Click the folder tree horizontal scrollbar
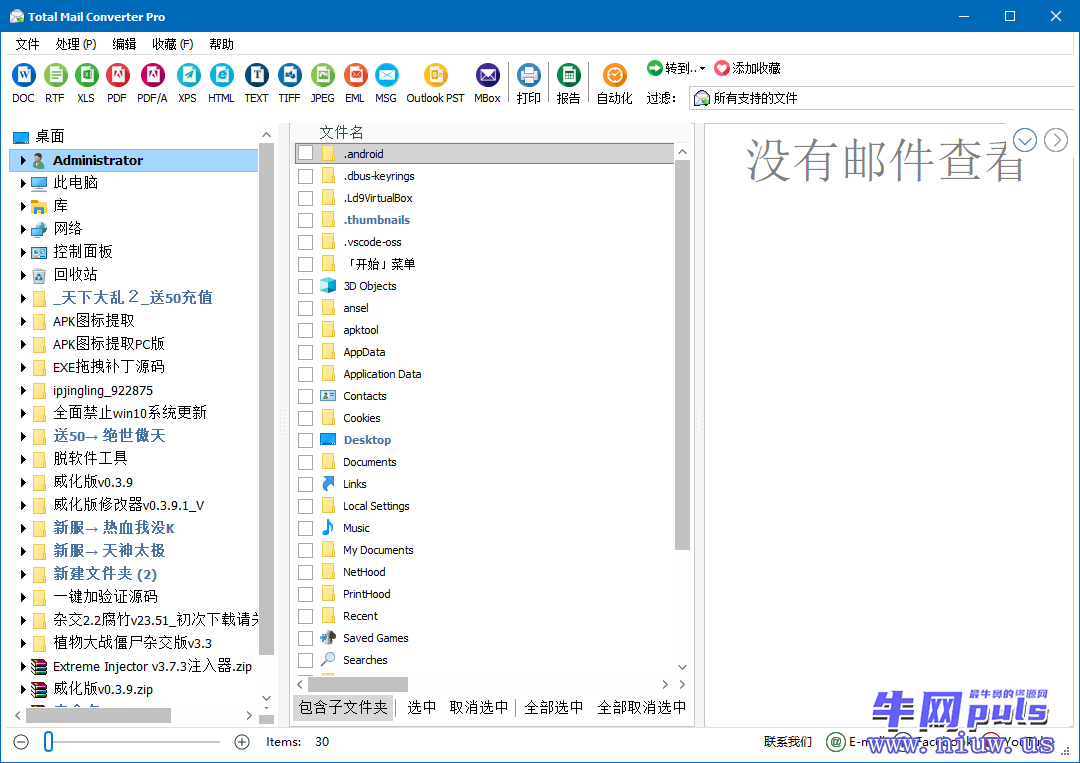Screen dimensions: 1080x763 [98, 715]
